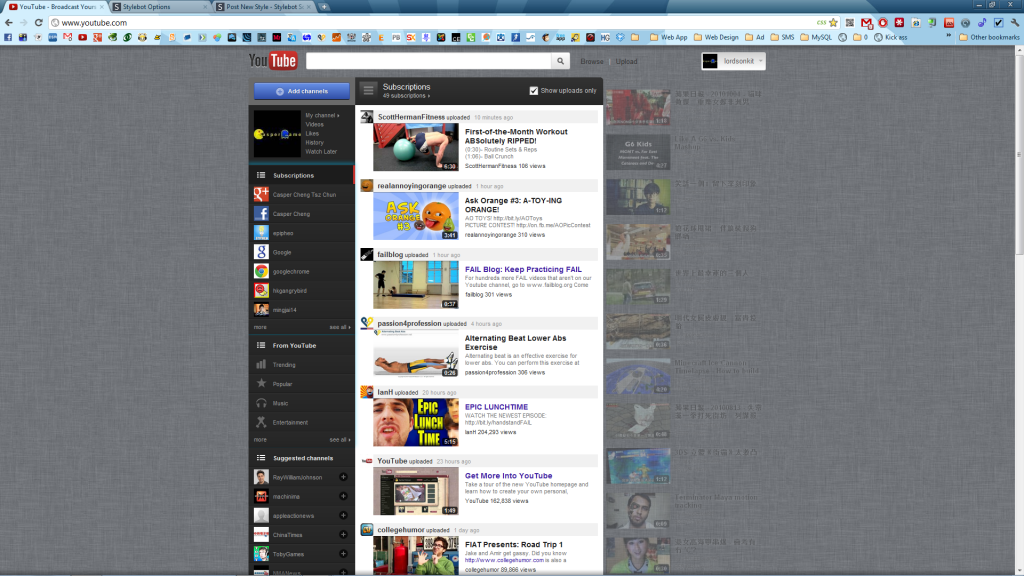Switch to the Post New Style tab
Screen dimensions: 1024x576
coord(263,7)
